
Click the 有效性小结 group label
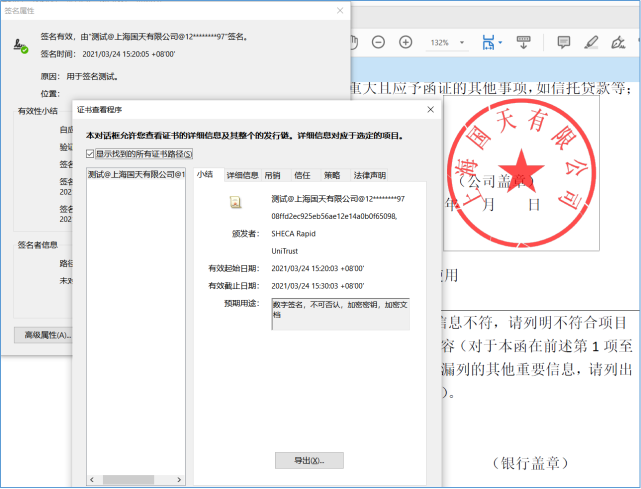(x=38, y=111)
